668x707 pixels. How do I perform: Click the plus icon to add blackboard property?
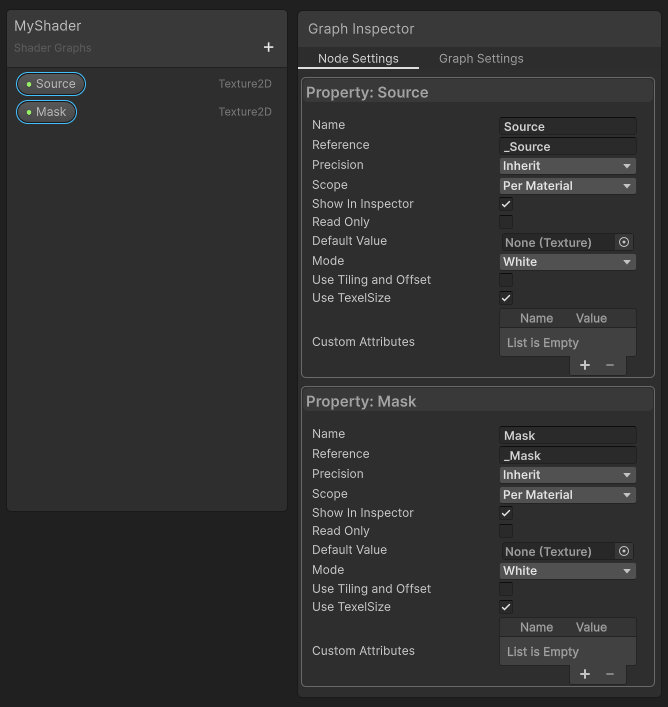(x=268, y=47)
